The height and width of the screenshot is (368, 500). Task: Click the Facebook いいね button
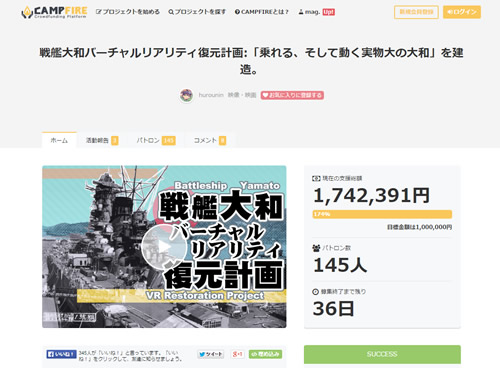point(61,354)
